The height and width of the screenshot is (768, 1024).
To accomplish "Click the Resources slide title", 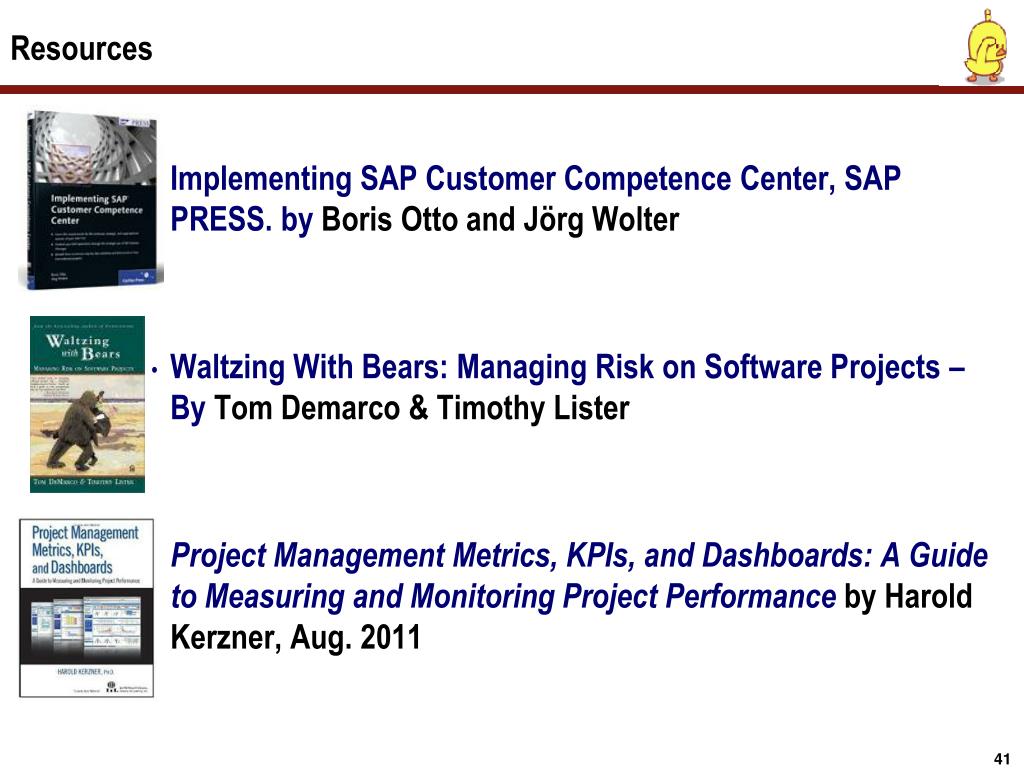I will (82, 49).
